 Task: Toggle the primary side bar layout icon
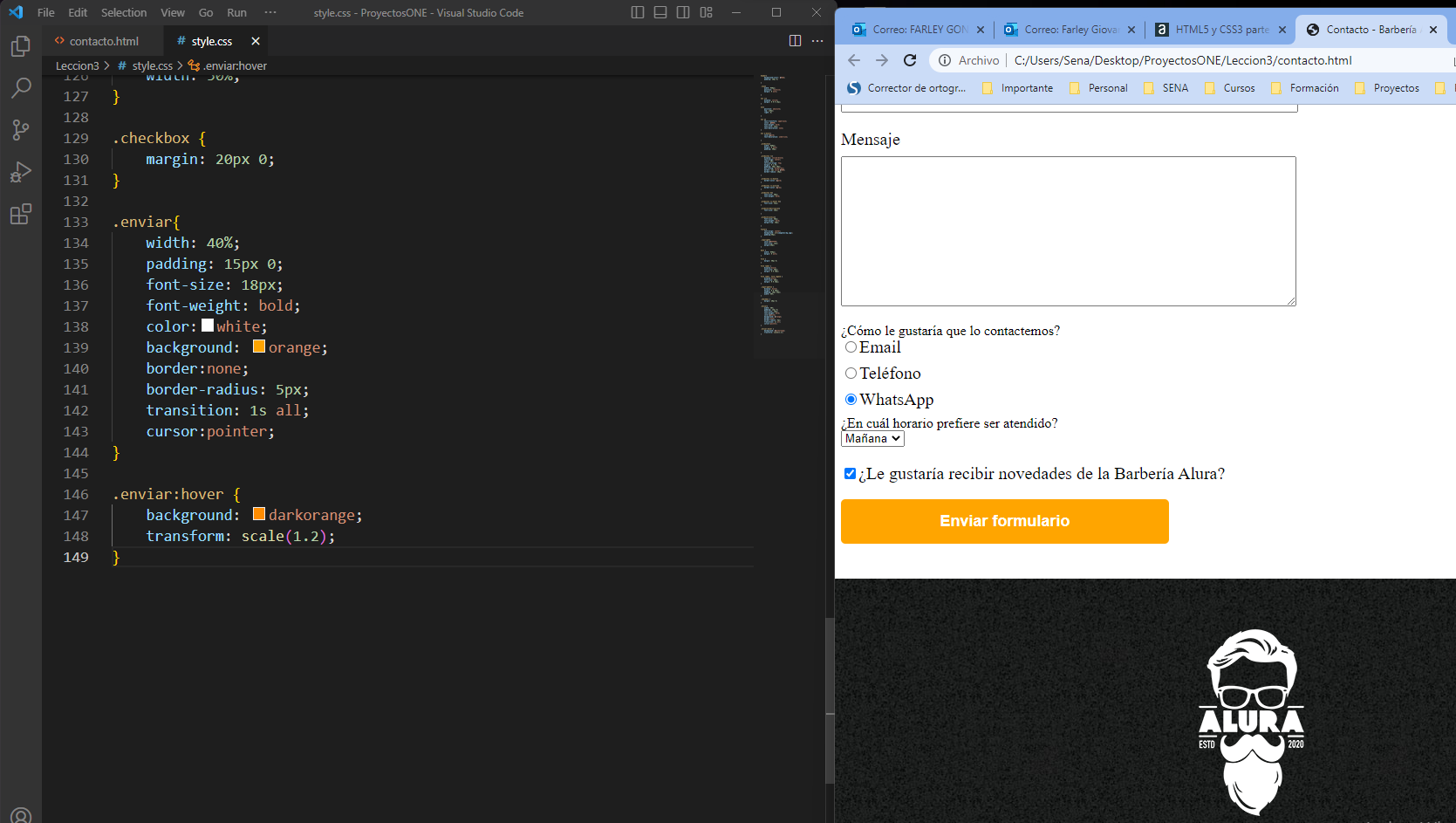(638, 12)
